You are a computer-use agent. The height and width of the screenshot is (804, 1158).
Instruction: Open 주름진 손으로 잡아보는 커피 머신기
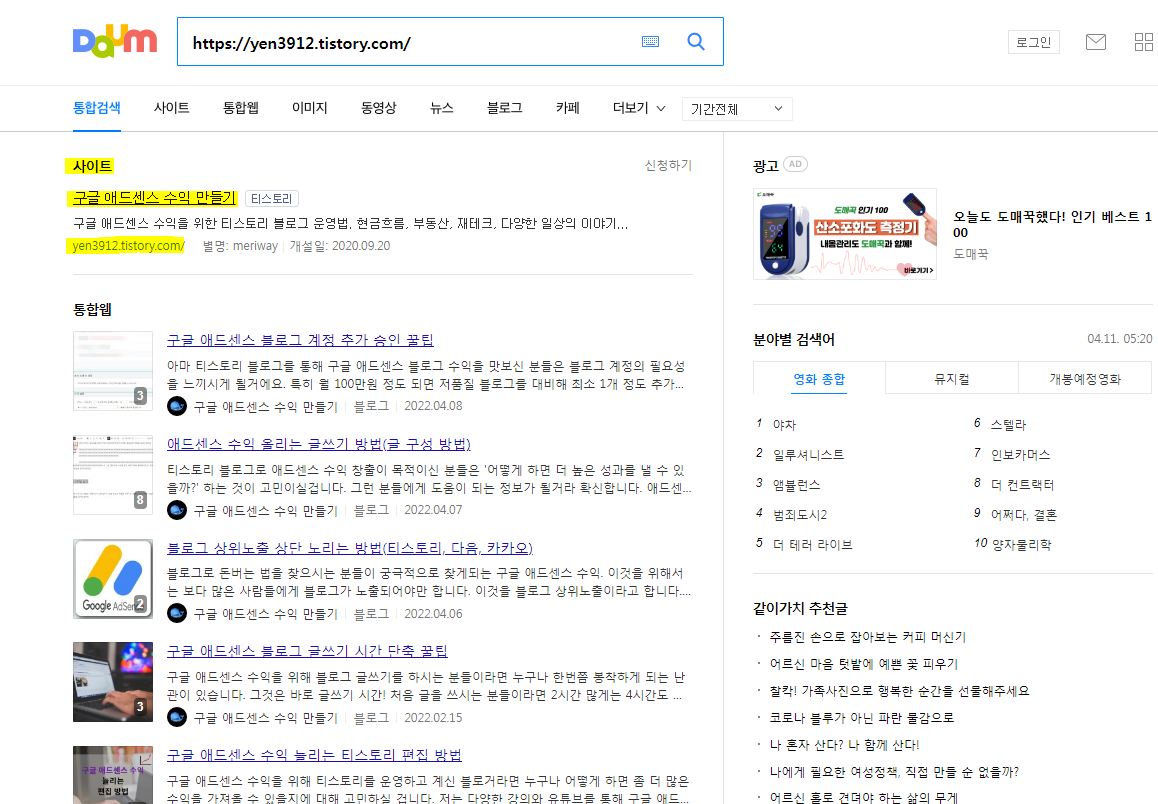[868, 637]
